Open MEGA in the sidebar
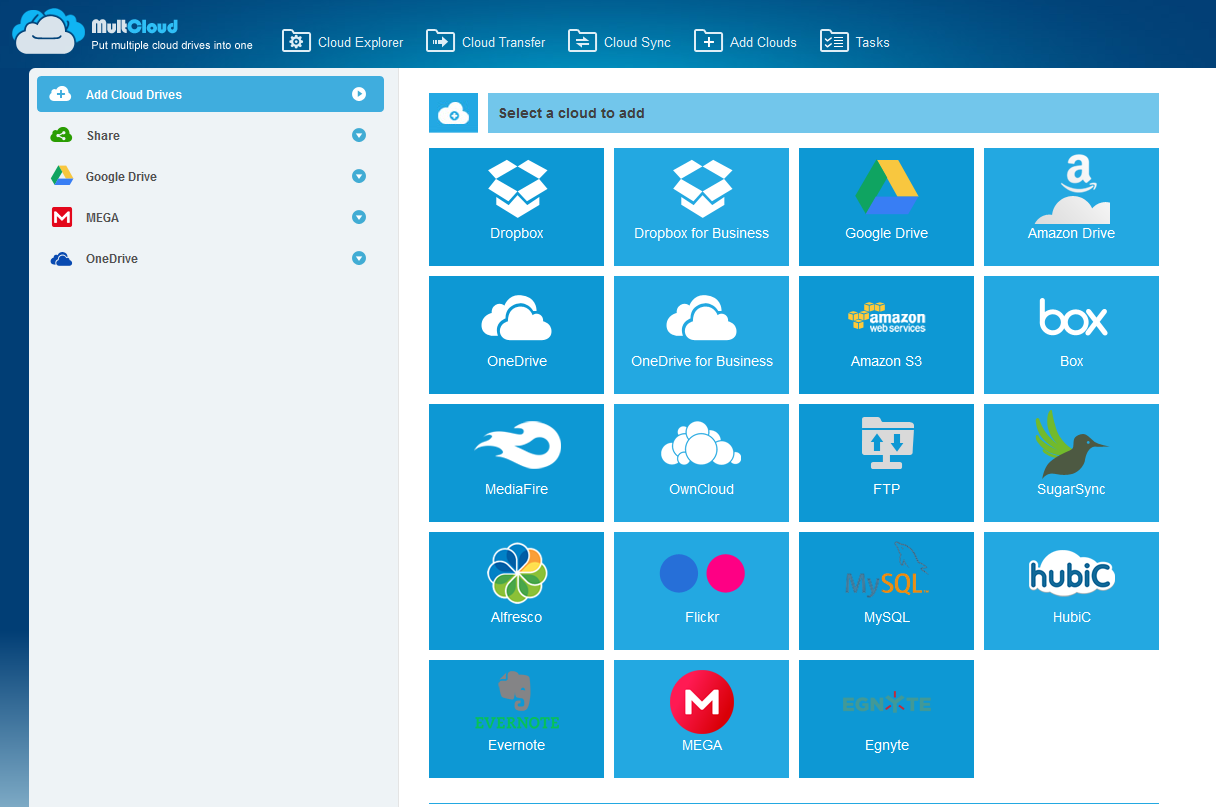 coord(210,217)
